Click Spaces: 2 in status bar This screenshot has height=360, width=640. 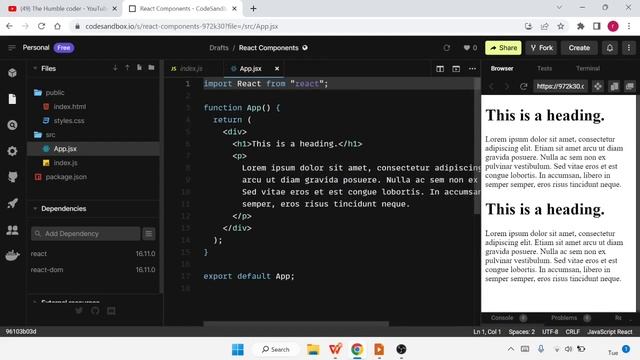point(521,332)
